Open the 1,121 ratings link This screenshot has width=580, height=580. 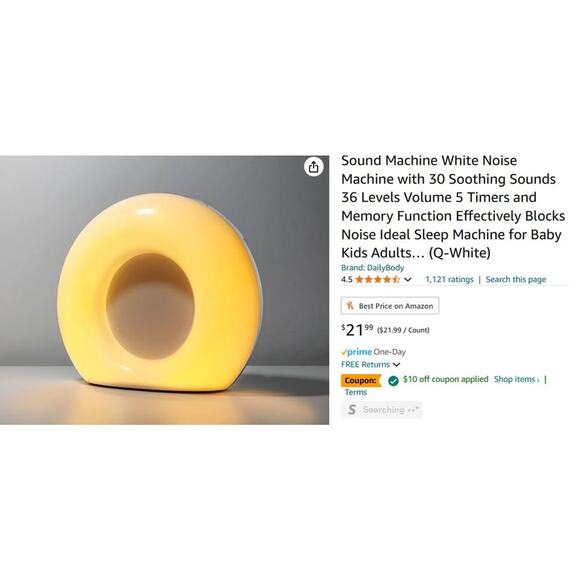pos(449,279)
